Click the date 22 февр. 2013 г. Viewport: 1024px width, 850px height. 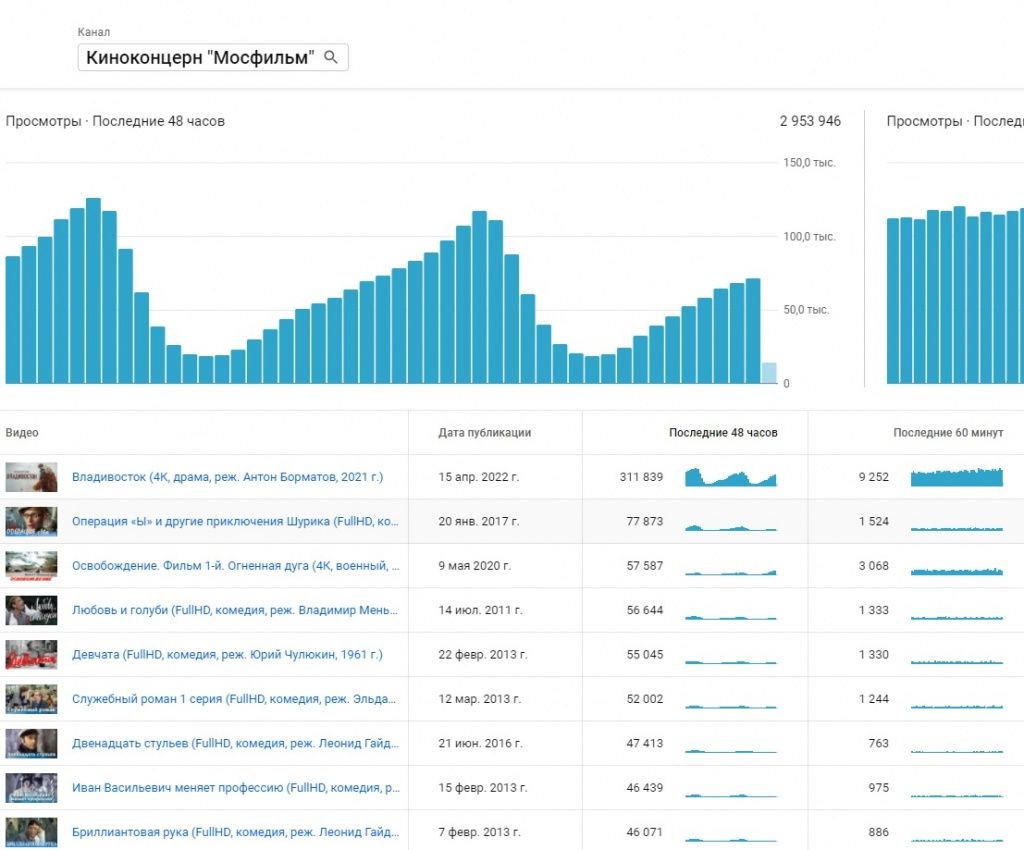click(x=483, y=655)
